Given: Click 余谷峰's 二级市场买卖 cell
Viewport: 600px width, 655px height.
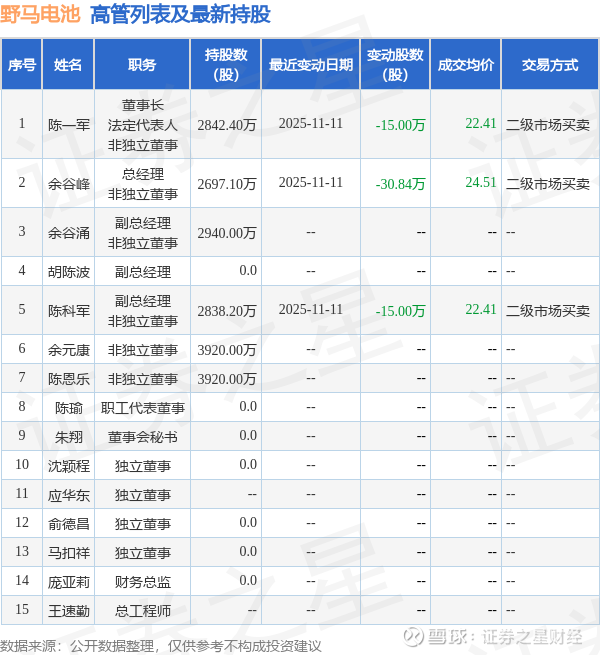Looking at the screenshot, I should coord(548,183).
